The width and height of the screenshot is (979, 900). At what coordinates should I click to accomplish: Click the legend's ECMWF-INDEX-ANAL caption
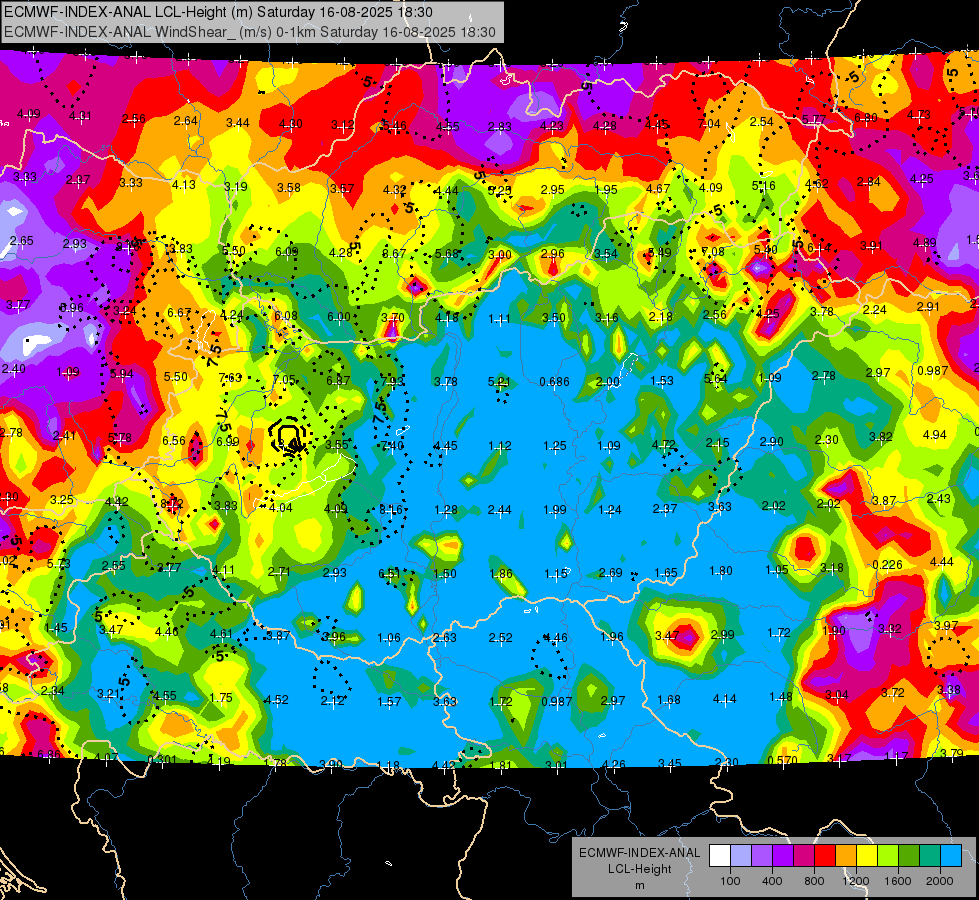[639, 853]
